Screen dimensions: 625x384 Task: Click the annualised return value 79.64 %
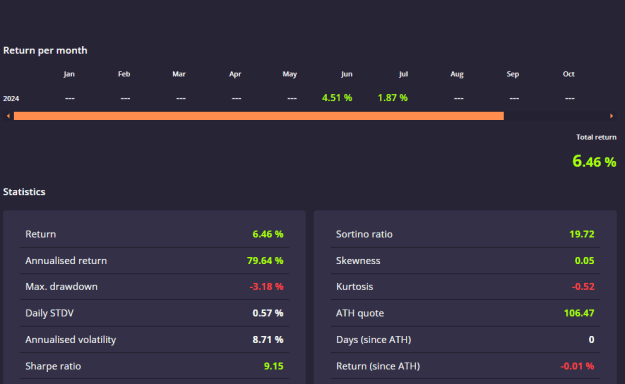click(265, 260)
